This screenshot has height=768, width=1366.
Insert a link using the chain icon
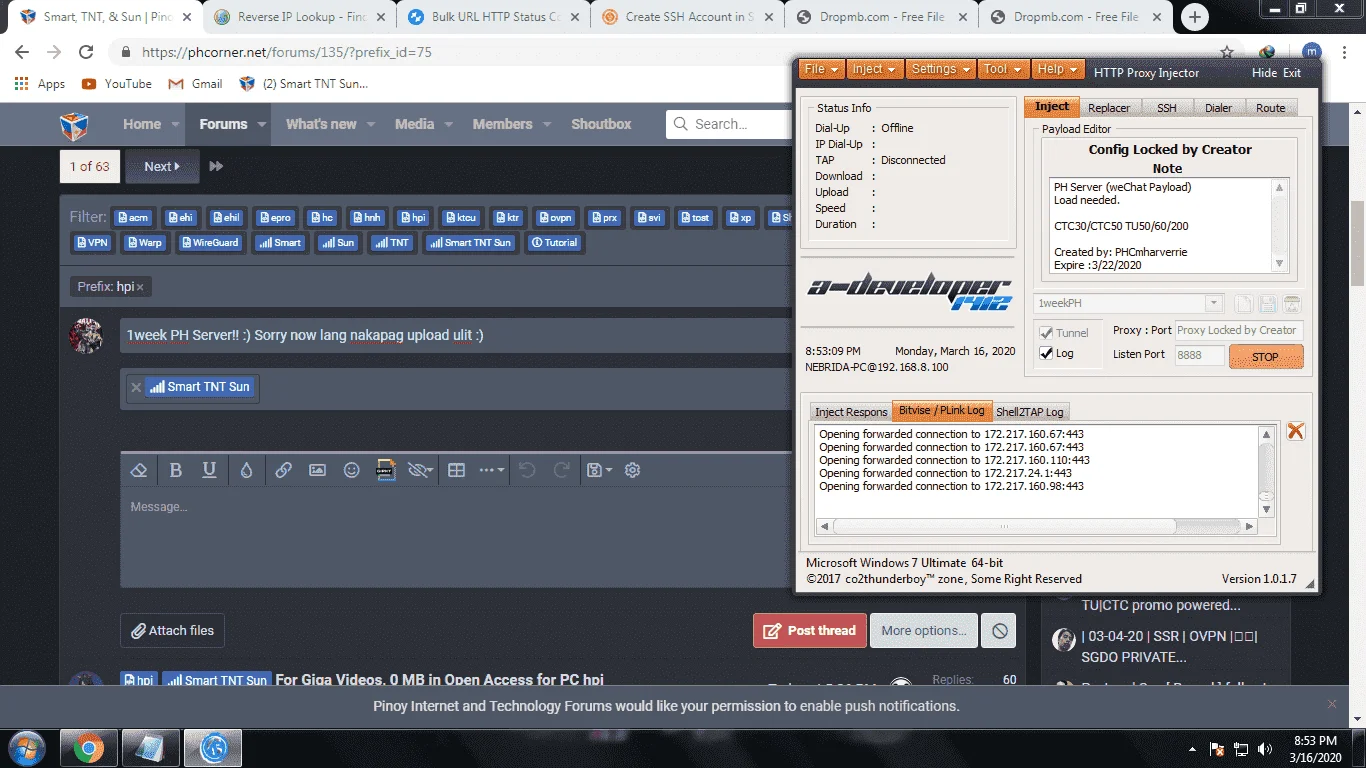coord(283,470)
